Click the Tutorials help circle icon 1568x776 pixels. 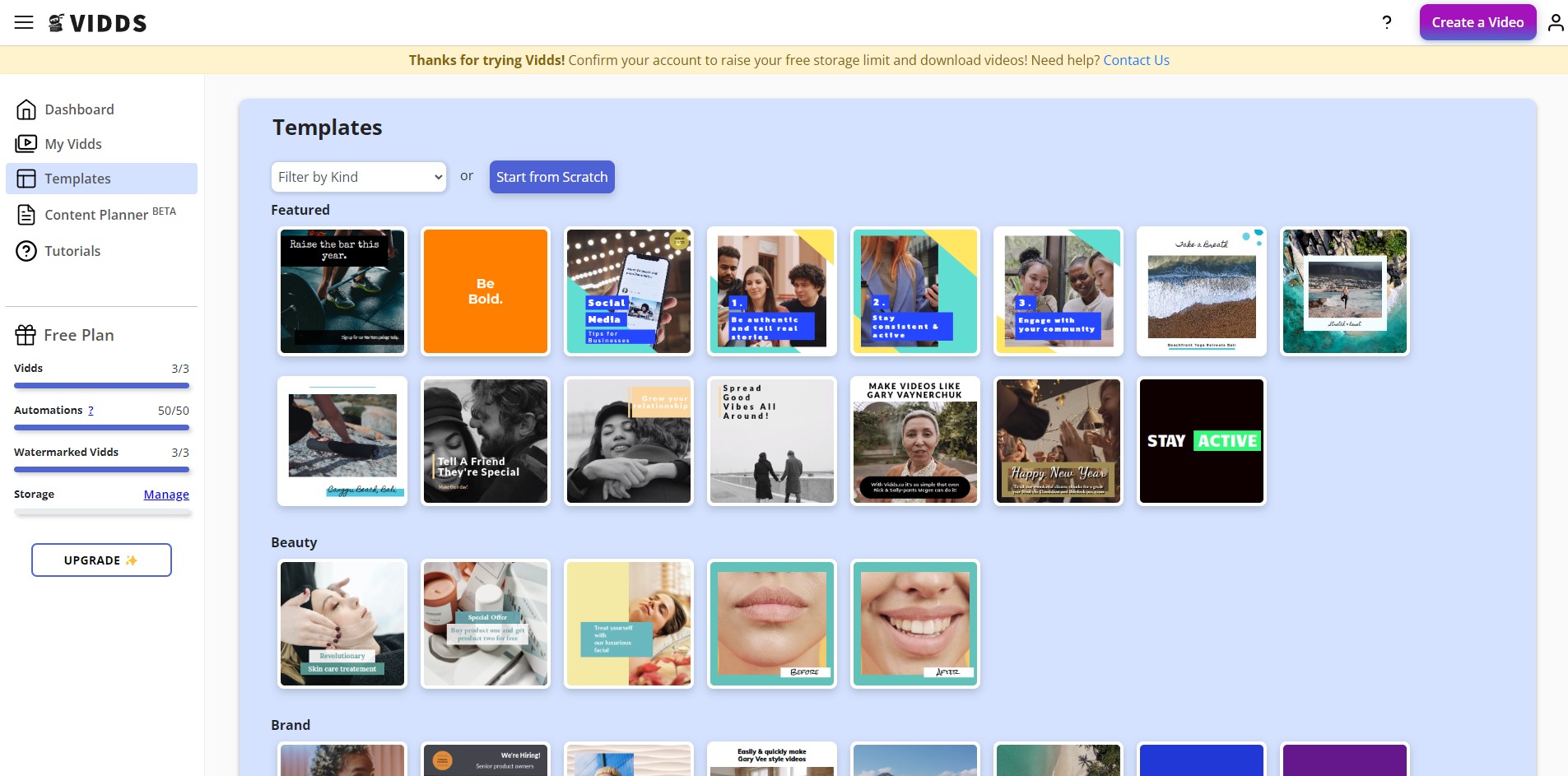coord(26,251)
